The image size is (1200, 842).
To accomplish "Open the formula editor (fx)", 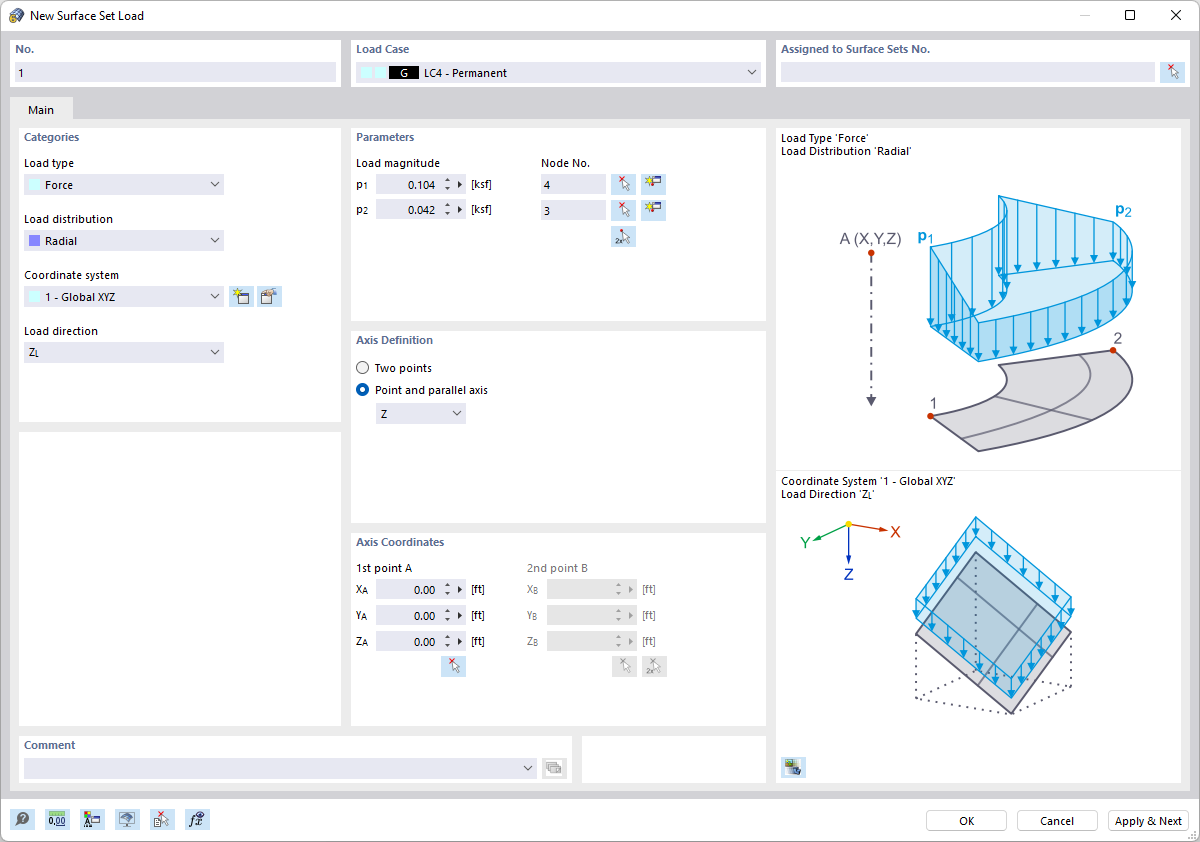I will [197, 819].
